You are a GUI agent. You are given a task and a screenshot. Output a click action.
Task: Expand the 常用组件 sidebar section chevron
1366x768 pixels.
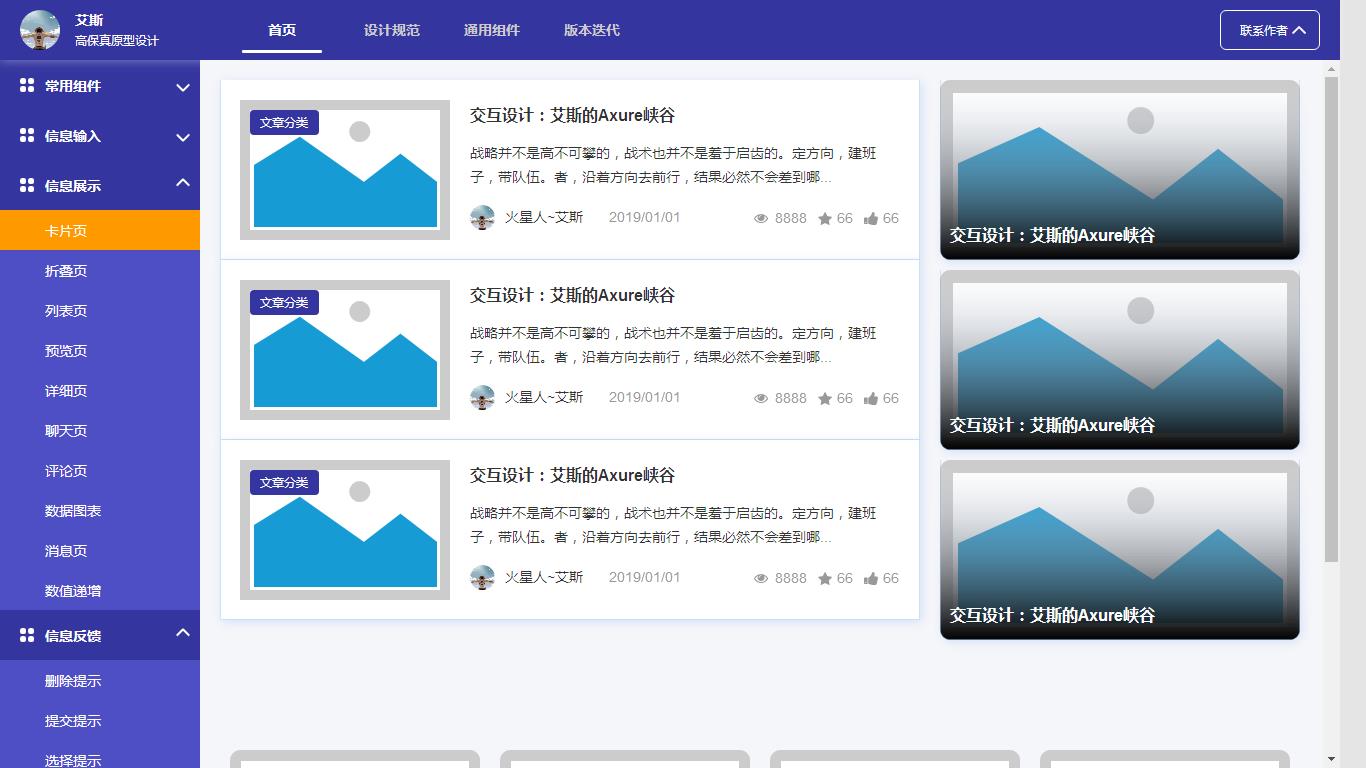pos(183,87)
